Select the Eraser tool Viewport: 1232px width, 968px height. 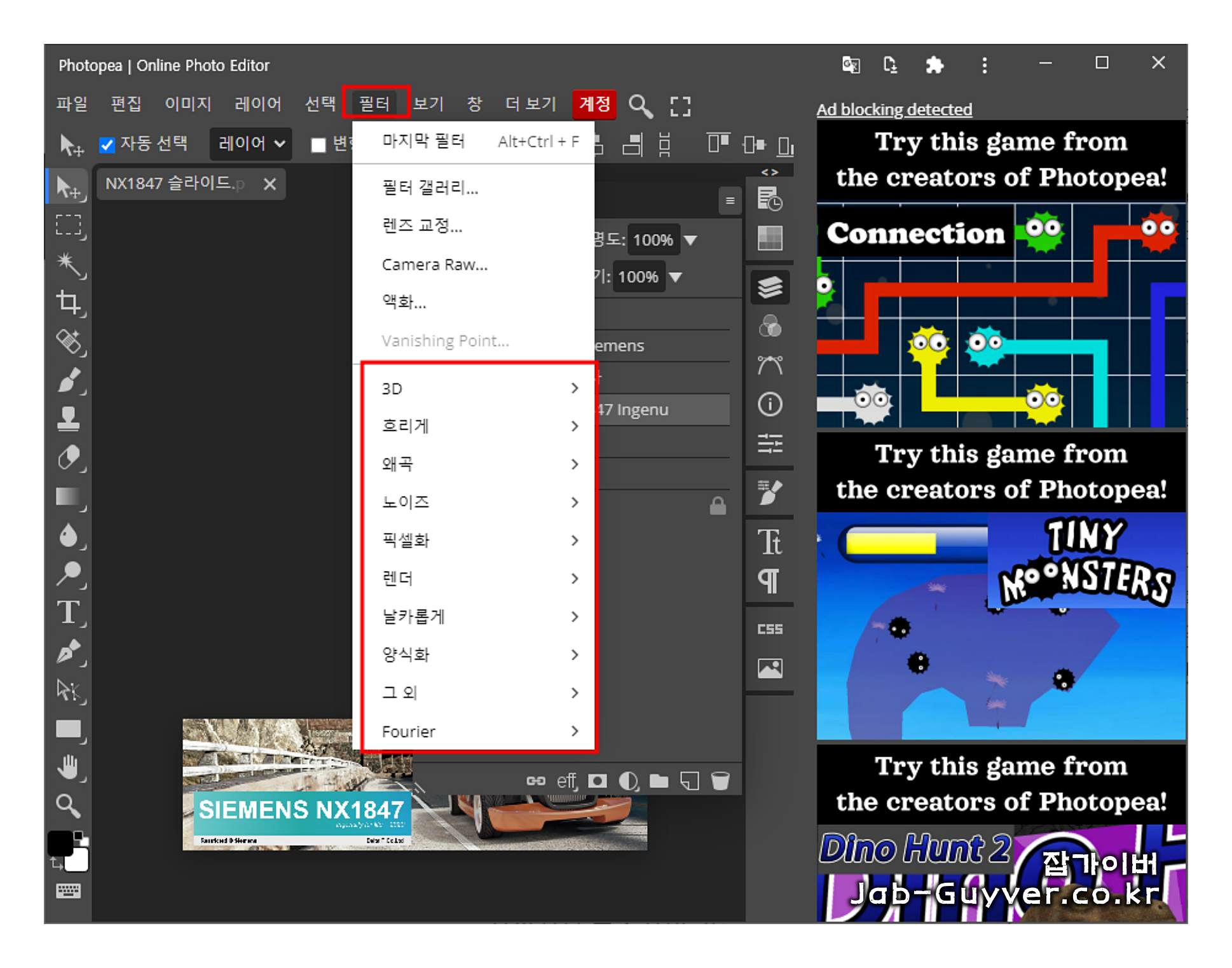(x=68, y=457)
